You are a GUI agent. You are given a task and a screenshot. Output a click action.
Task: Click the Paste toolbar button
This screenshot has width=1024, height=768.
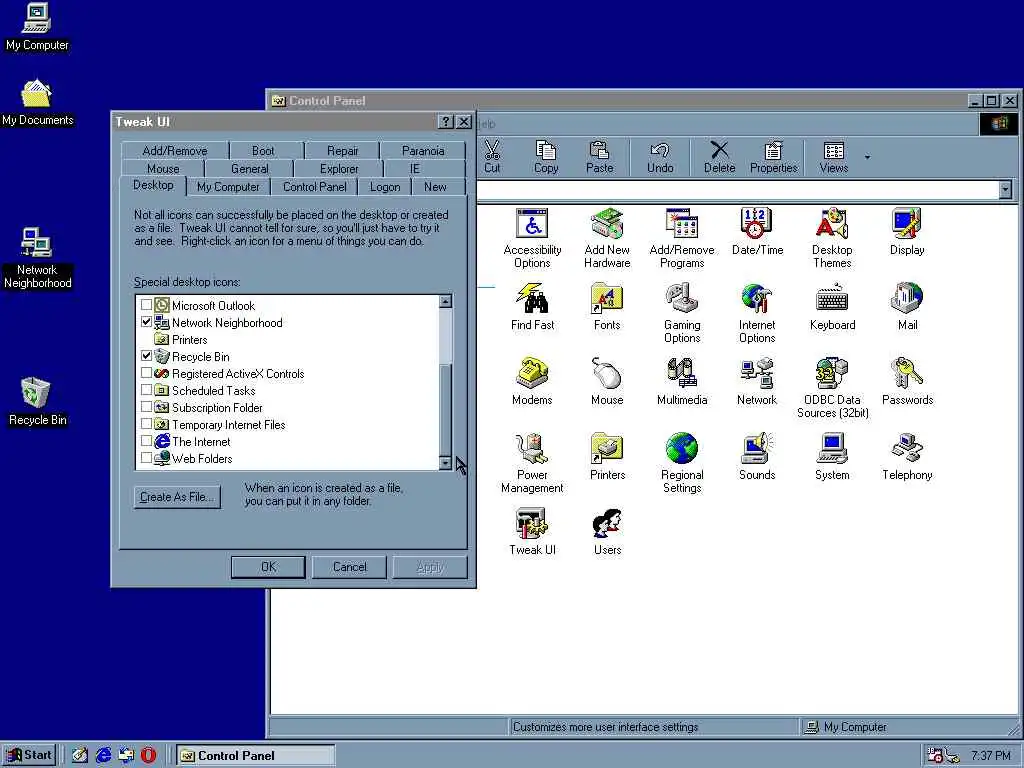[x=600, y=157]
